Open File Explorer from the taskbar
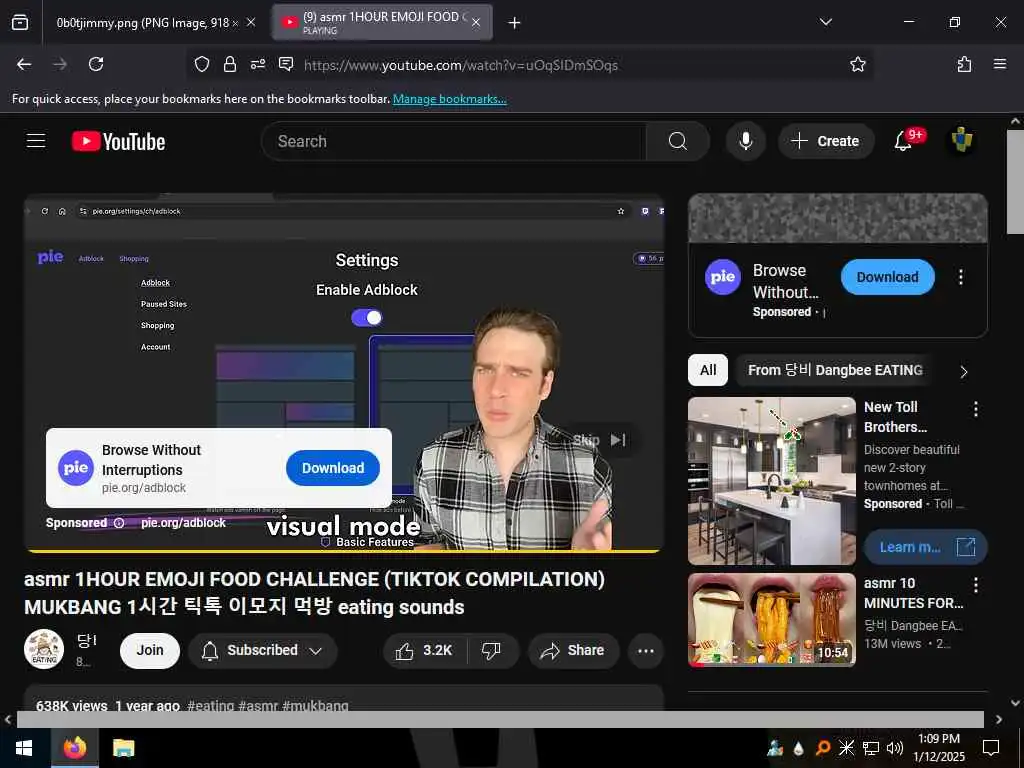This screenshot has width=1024, height=768. [x=123, y=748]
